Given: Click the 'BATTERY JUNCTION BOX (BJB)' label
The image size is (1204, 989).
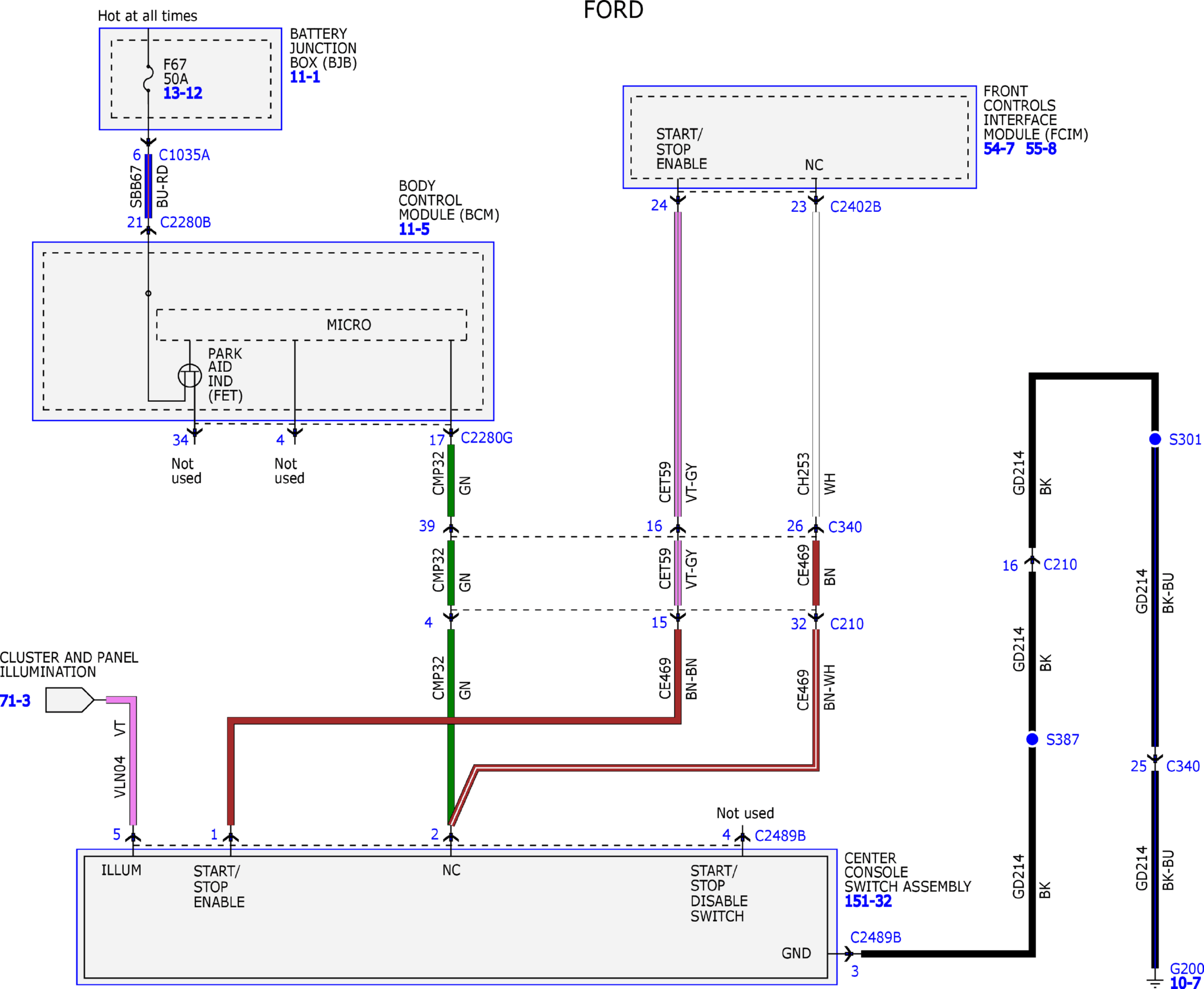Looking at the screenshot, I should tap(324, 49).
